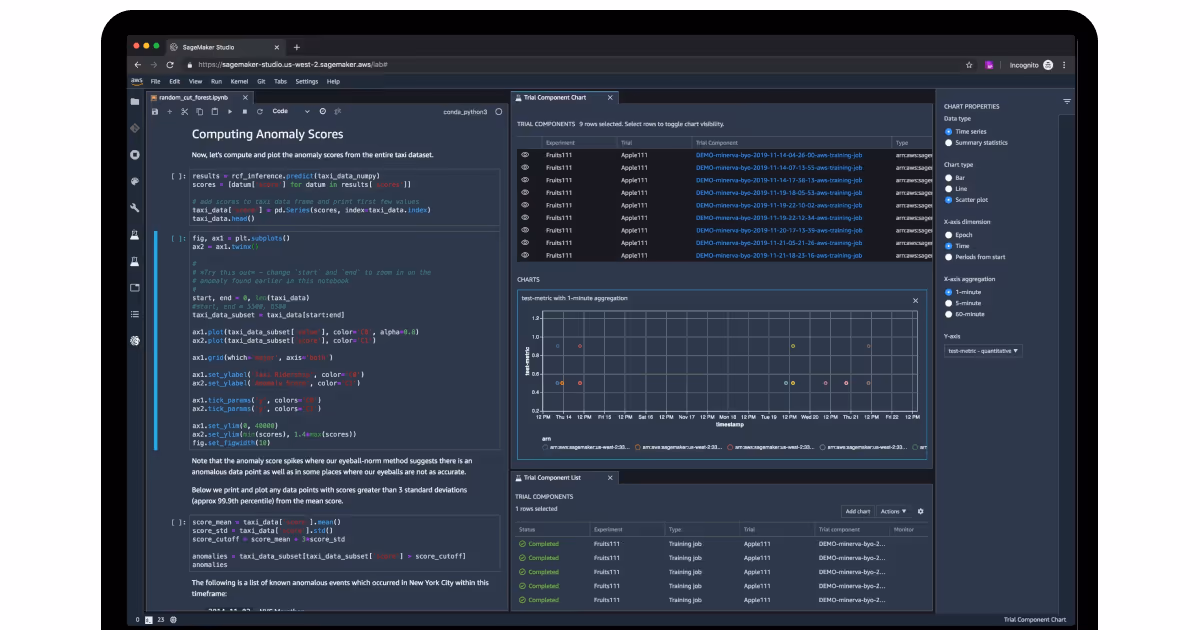Open a new browser tab
This screenshot has height=630, width=1200.
click(x=296, y=47)
